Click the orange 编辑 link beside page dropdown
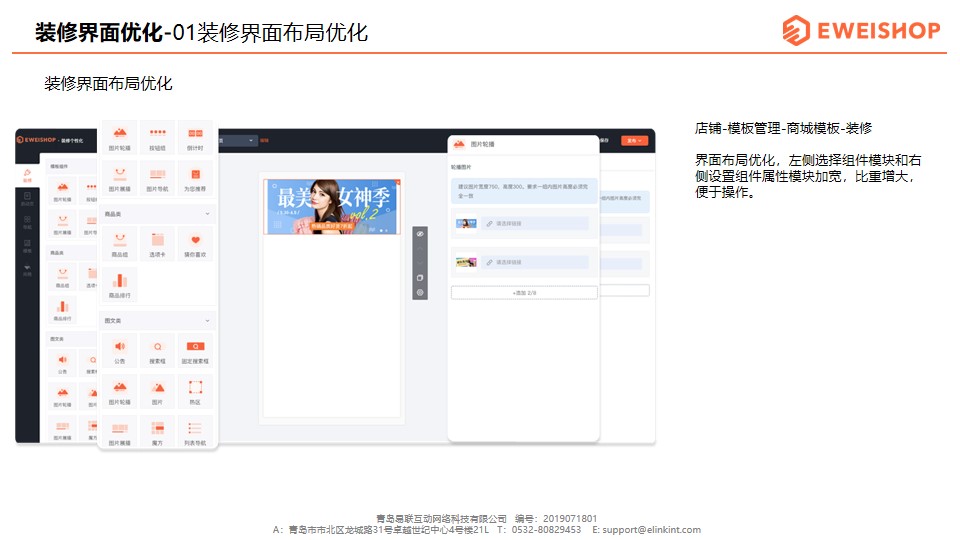This screenshot has width=960, height=540. (x=264, y=141)
